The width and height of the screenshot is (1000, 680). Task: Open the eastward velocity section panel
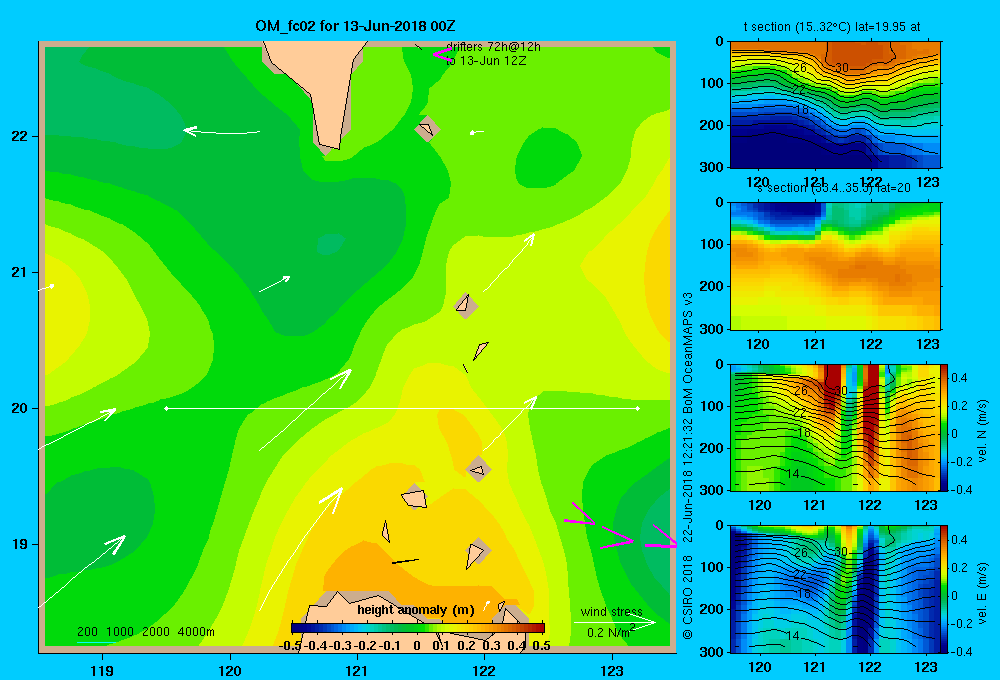[835, 589]
